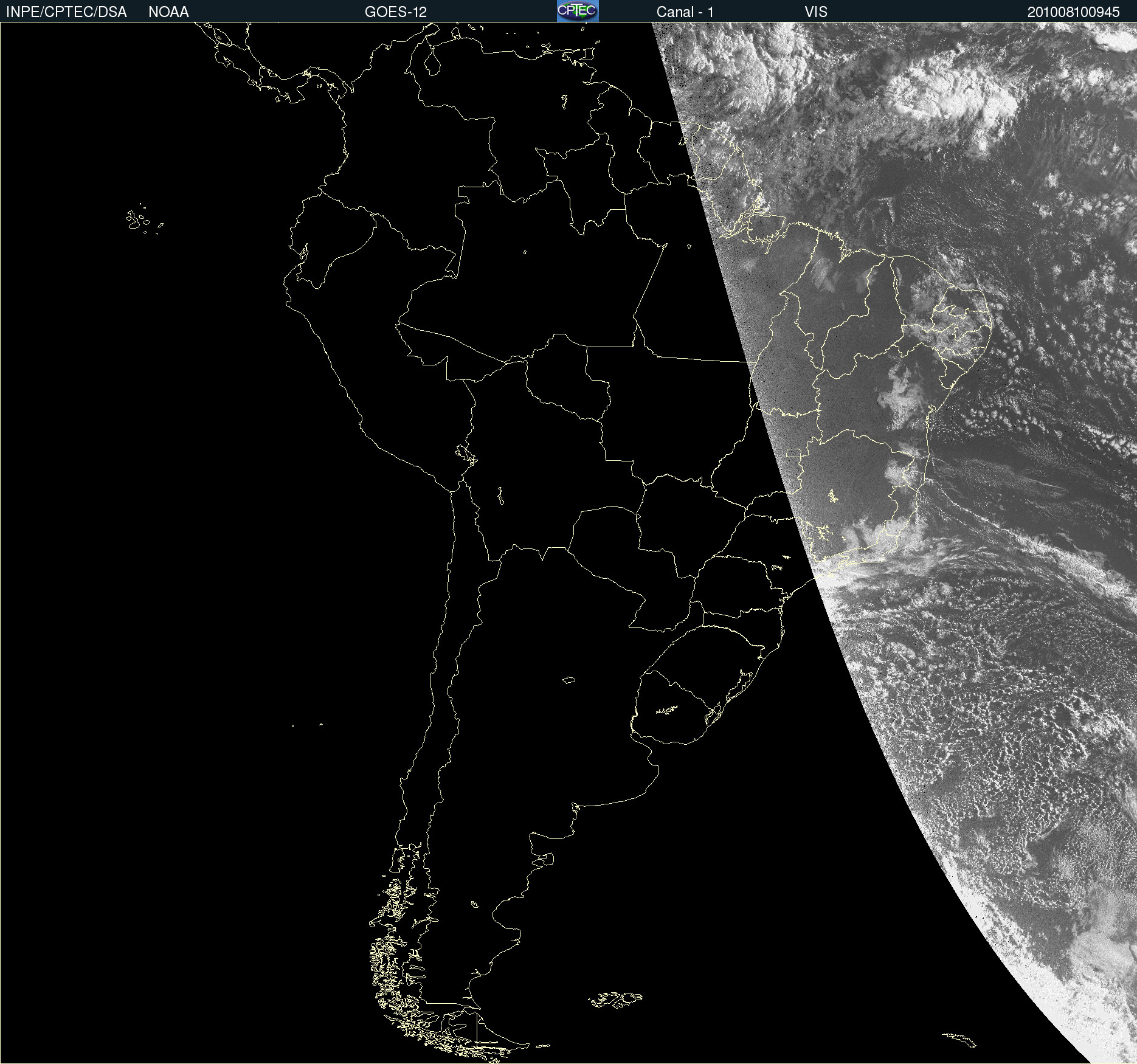
Task: Click the Mar Chiquita lake in Argentina
Action: pyautogui.click(x=568, y=680)
